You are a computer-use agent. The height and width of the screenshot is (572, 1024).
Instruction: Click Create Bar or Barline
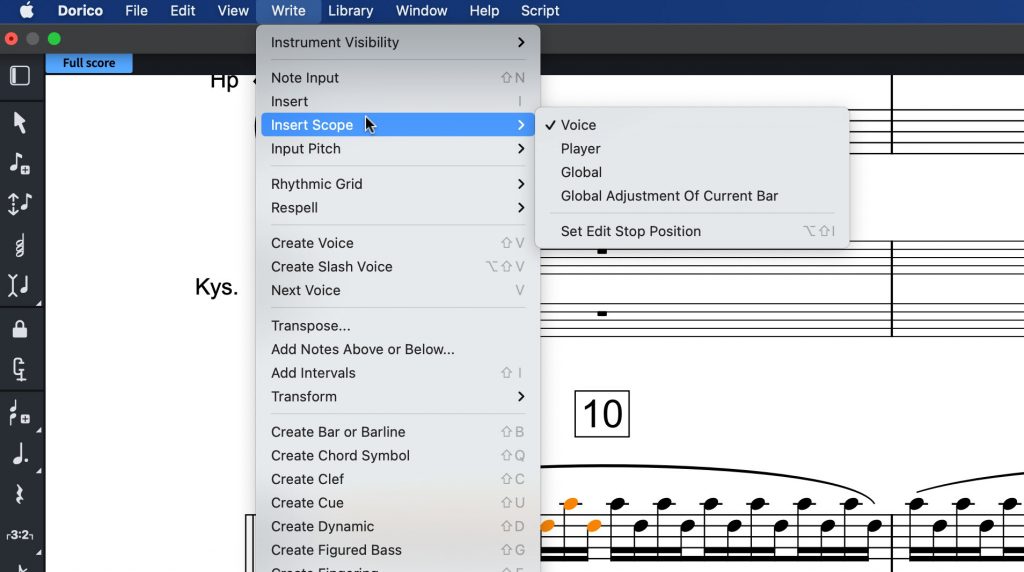(x=398, y=432)
